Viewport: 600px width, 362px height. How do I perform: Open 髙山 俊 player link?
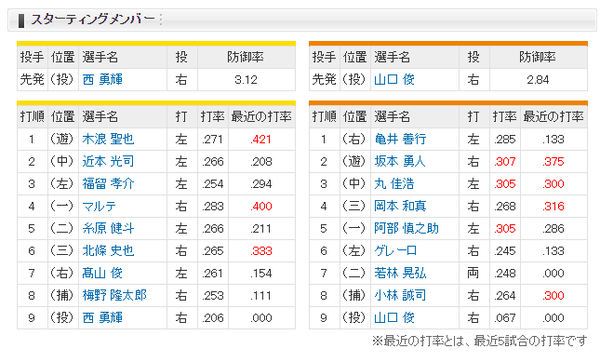tap(103, 273)
